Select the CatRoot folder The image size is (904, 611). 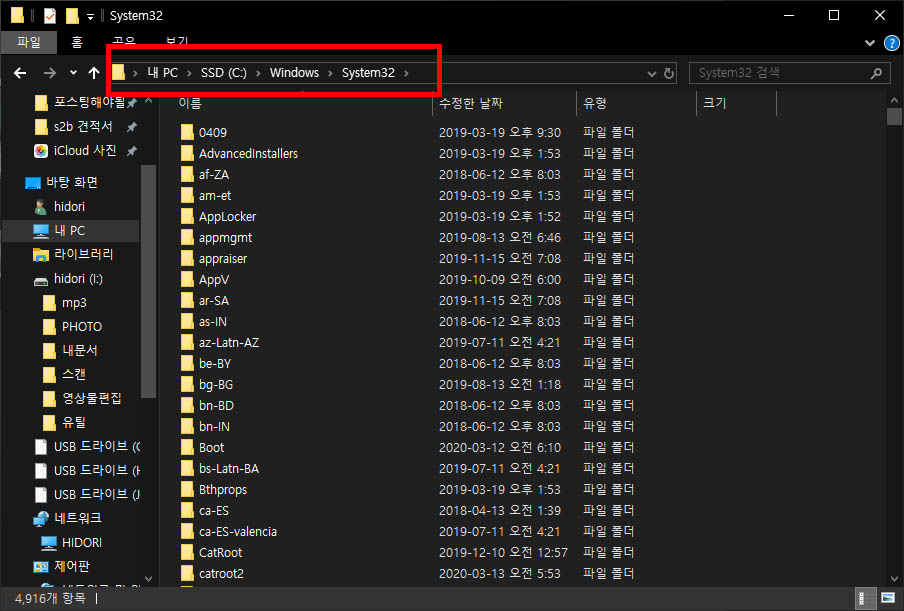[220, 553]
